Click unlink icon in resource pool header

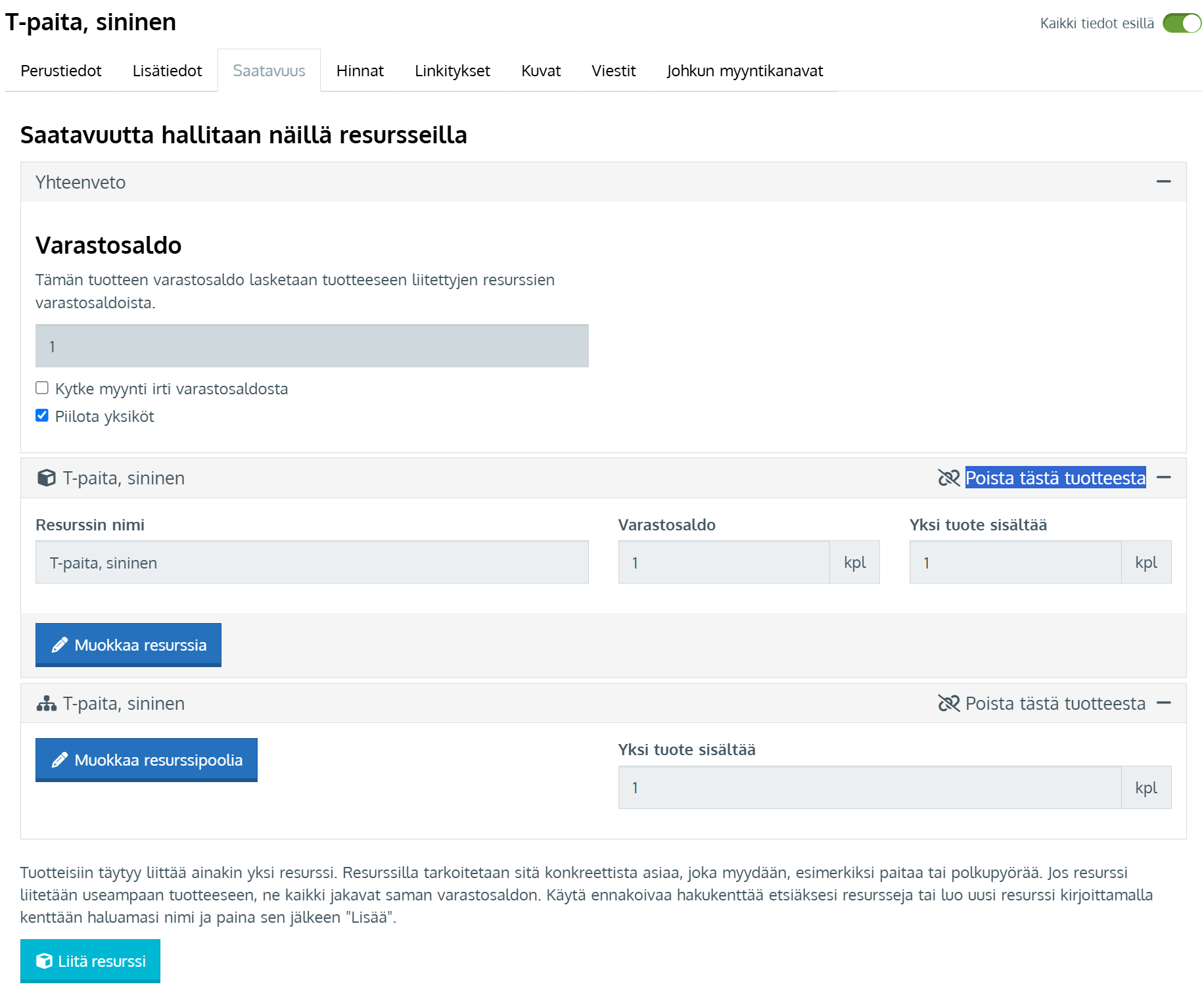[x=948, y=703]
